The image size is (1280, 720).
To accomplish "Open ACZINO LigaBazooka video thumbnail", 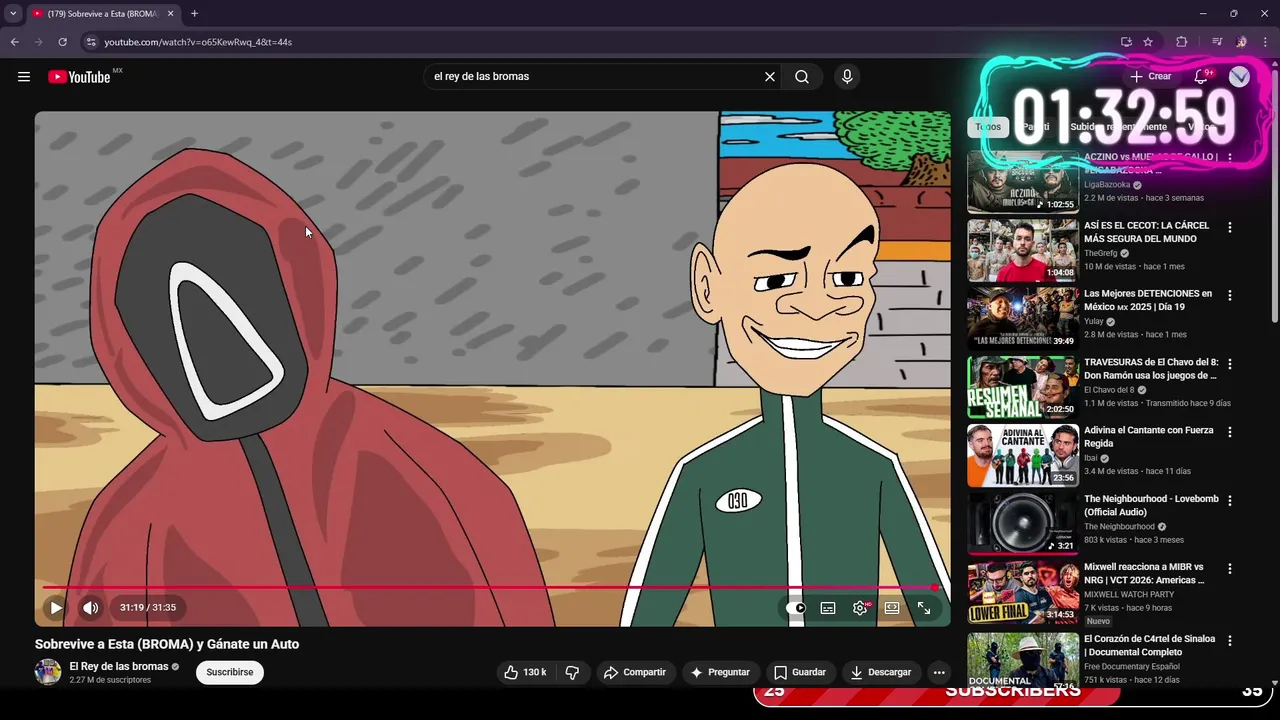I will [1022, 182].
